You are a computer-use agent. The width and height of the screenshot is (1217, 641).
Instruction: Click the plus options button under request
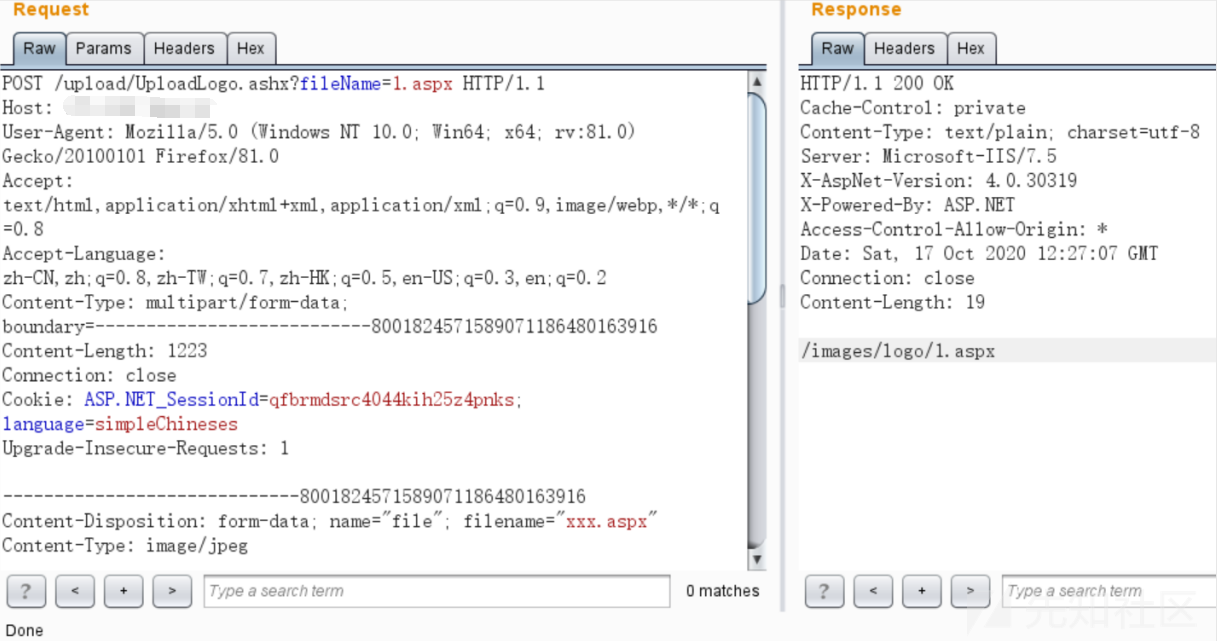click(x=123, y=591)
